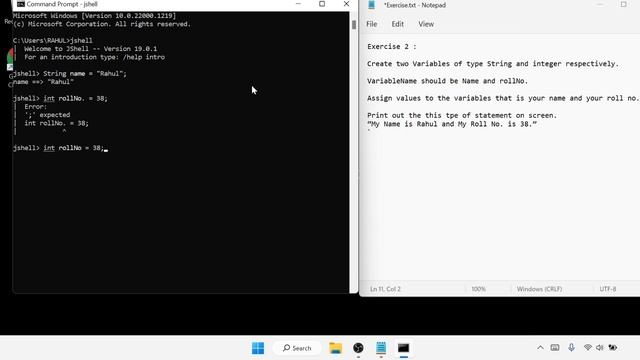Click 'C:\Users\RAHUL>jshell' line

[53, 40]
